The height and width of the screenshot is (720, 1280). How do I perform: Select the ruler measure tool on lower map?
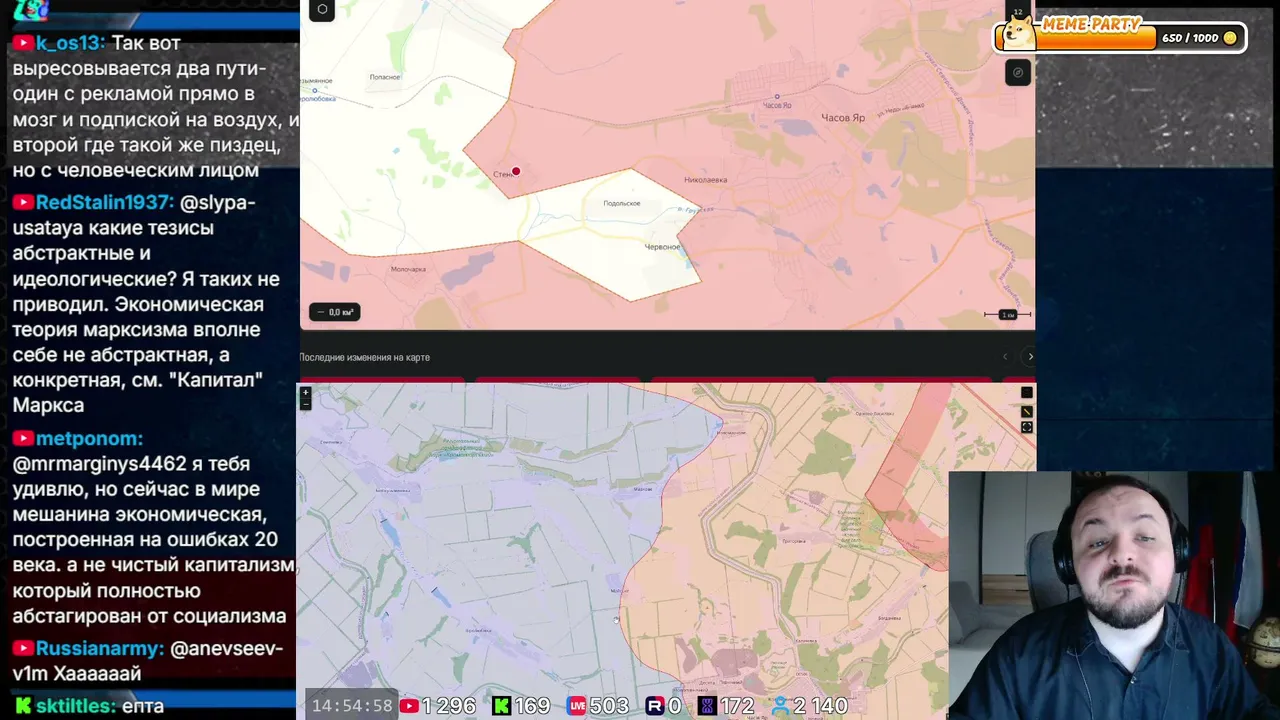click(x=1027, y=411)
